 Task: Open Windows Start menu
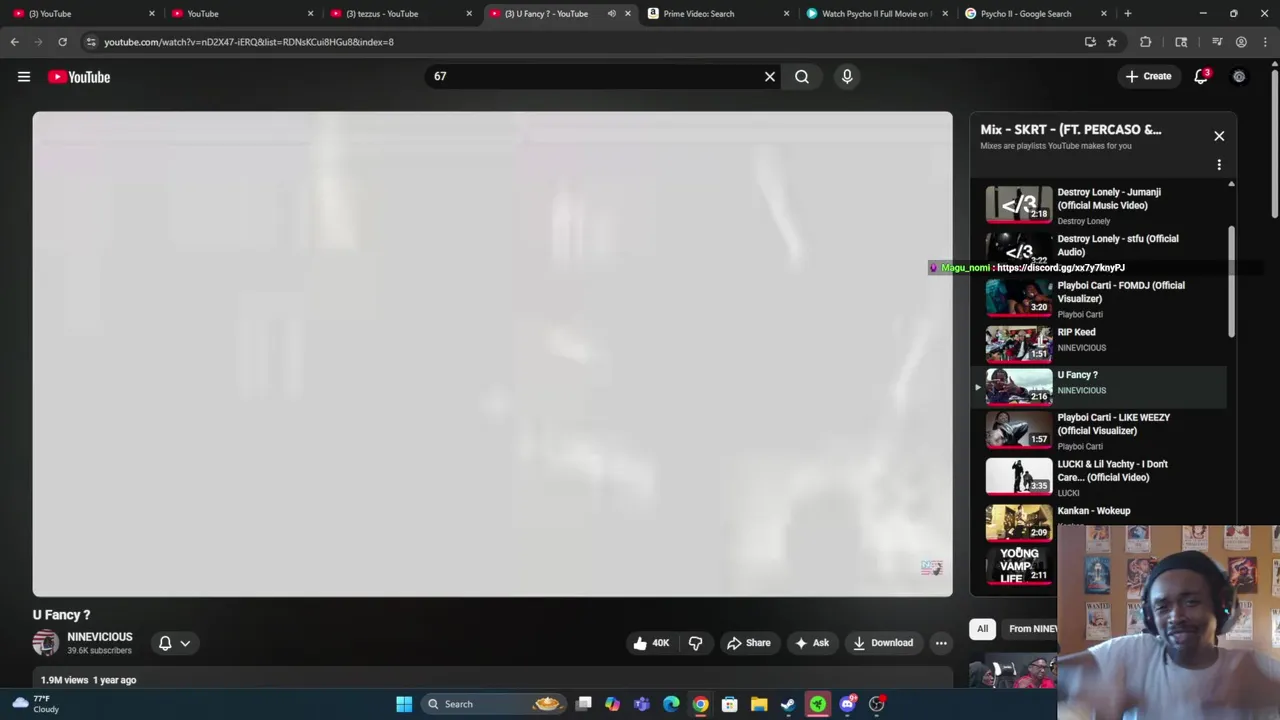click(404, 704)
